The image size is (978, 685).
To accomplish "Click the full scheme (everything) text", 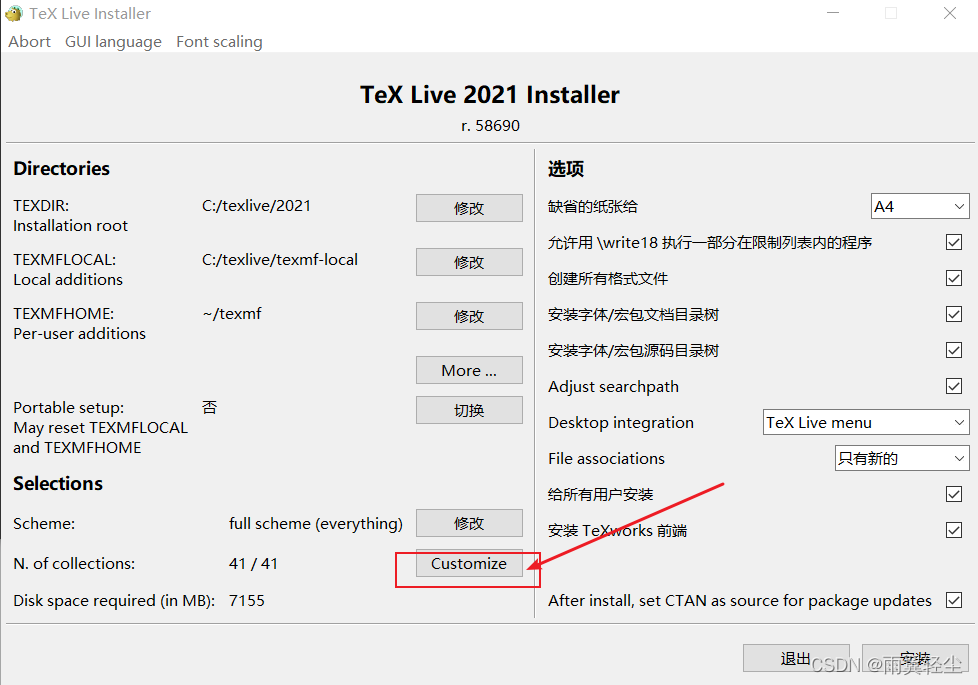I will (x=316, y=523).
